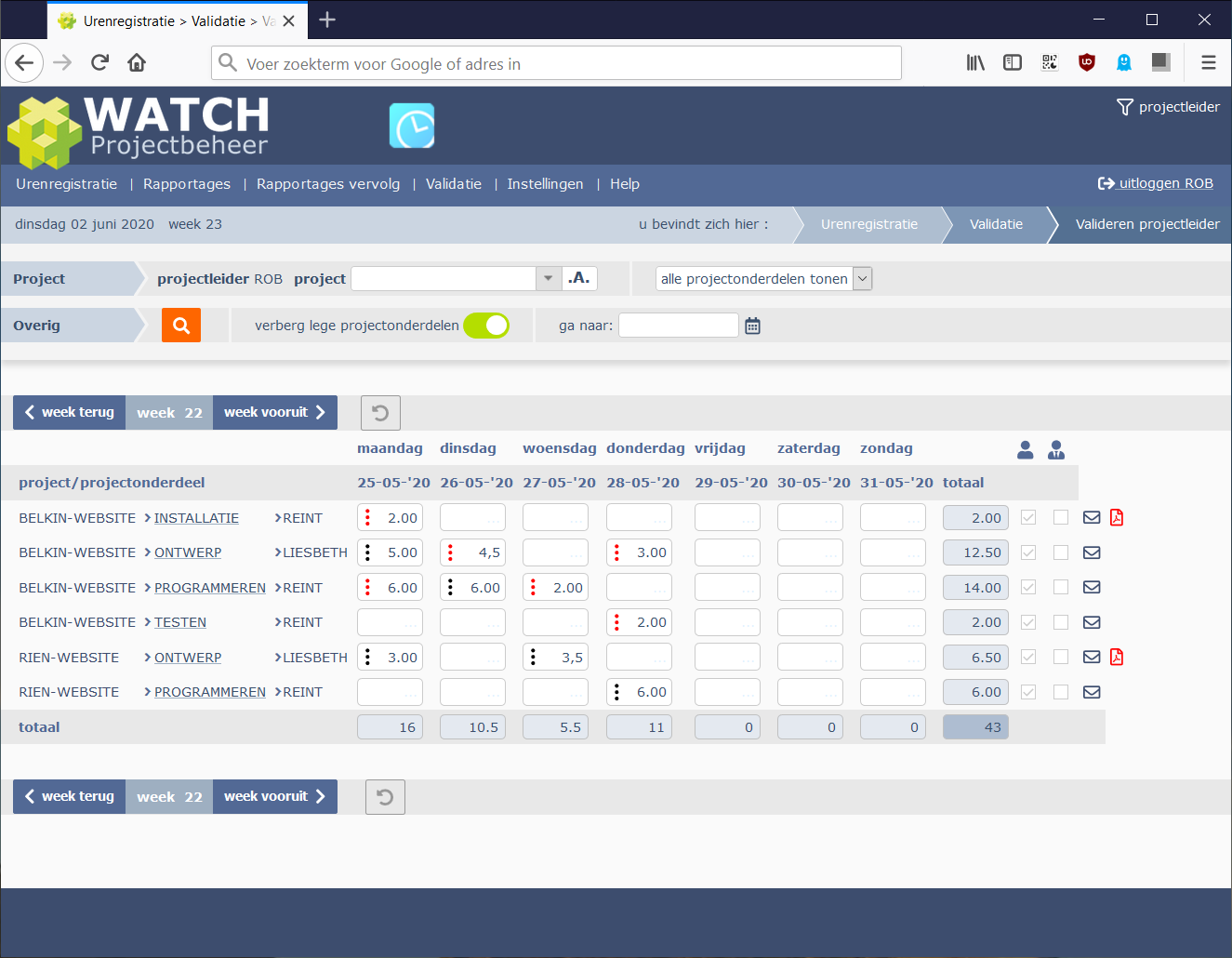Send mail for BELKIN-WEBSITE PROGRAMMEREN row
Screen dimensions: 1232x958
[x=1092, y=588]
